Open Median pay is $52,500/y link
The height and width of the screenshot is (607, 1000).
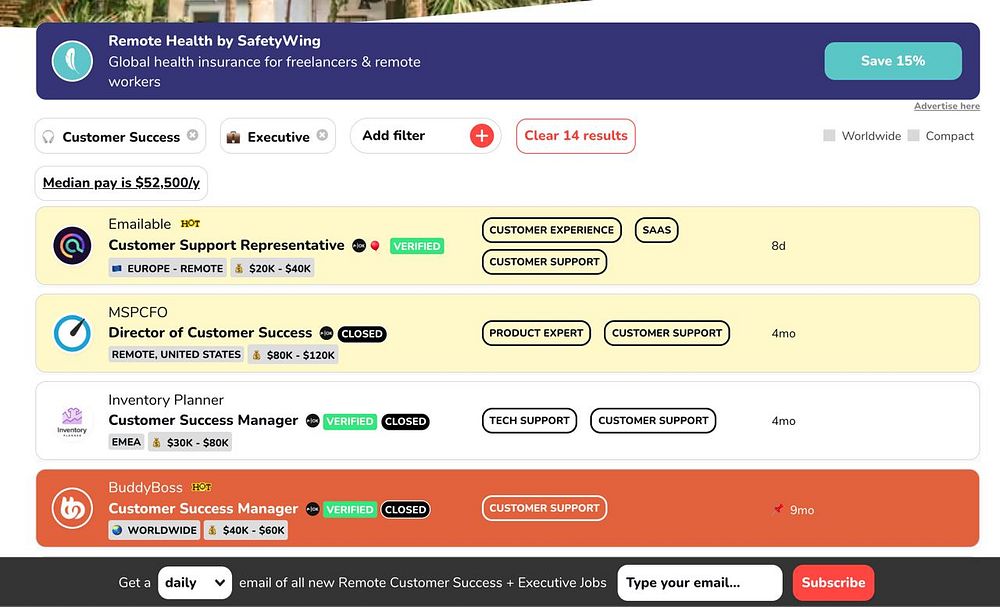coord(121,183)
